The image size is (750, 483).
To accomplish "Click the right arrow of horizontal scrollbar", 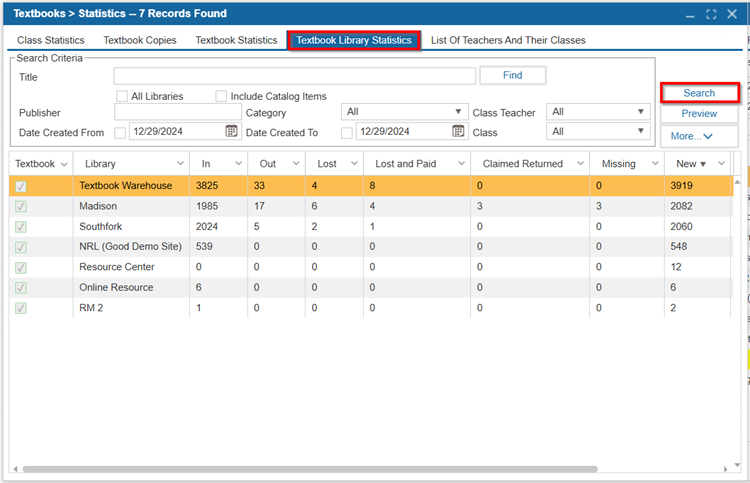I will coord(726,469).
